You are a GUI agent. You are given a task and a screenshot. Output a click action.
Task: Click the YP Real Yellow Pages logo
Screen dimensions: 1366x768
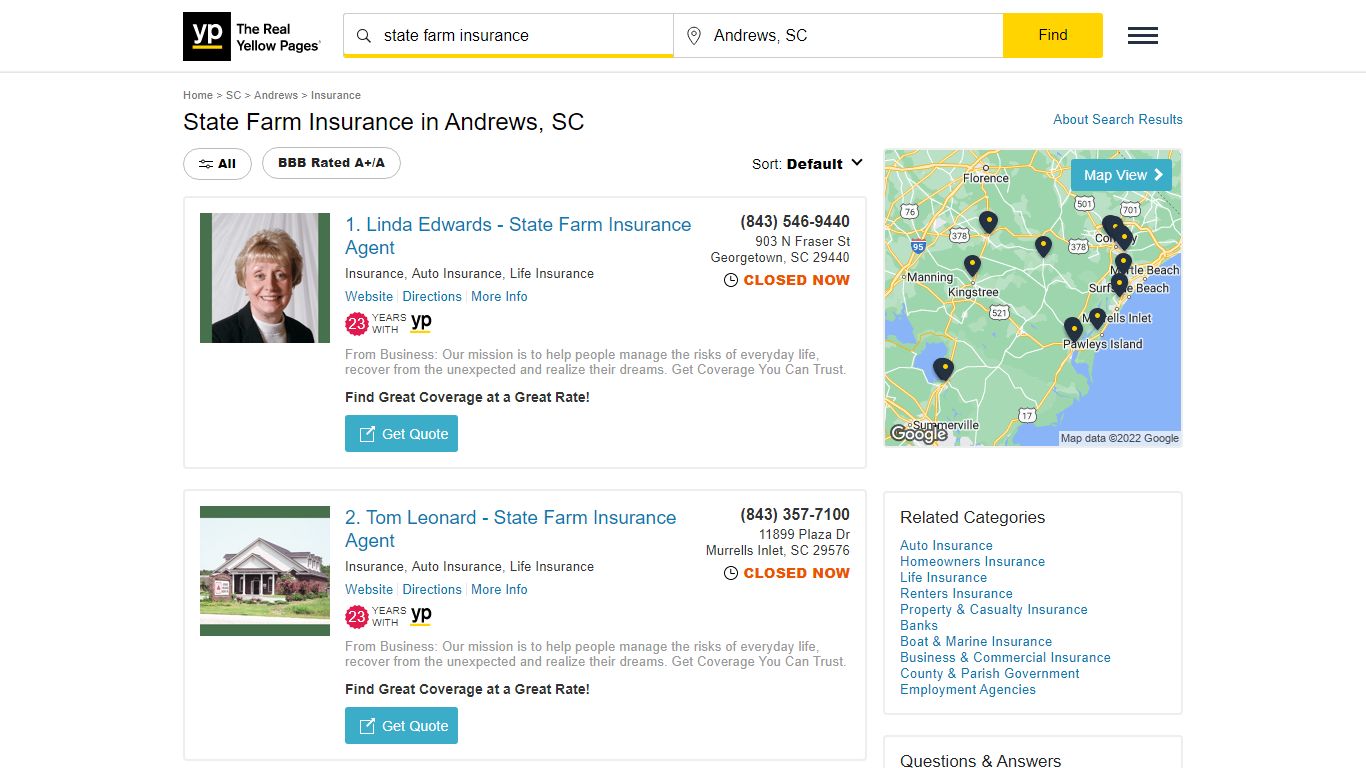click(252, 36)
